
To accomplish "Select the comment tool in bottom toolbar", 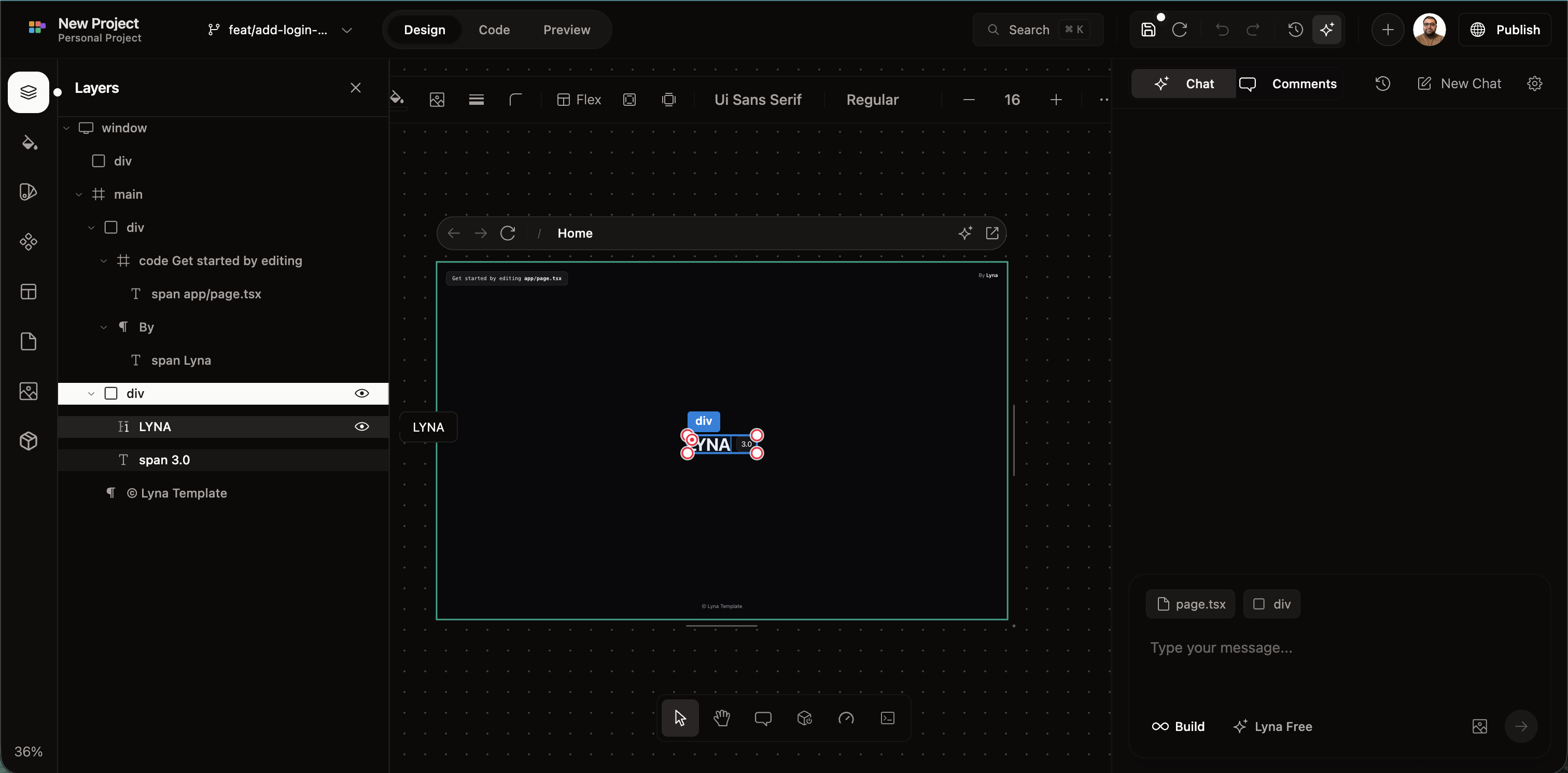I will pos(763,719).
